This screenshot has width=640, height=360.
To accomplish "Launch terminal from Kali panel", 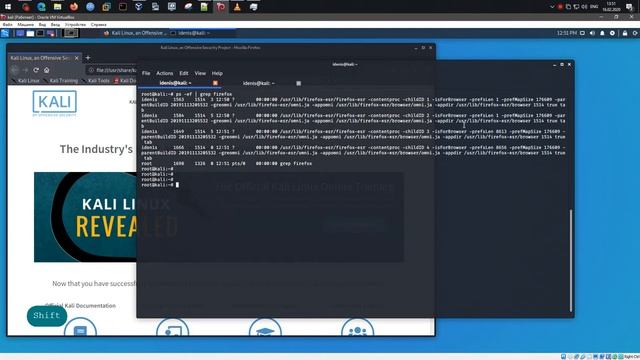I will coord(40,33).
